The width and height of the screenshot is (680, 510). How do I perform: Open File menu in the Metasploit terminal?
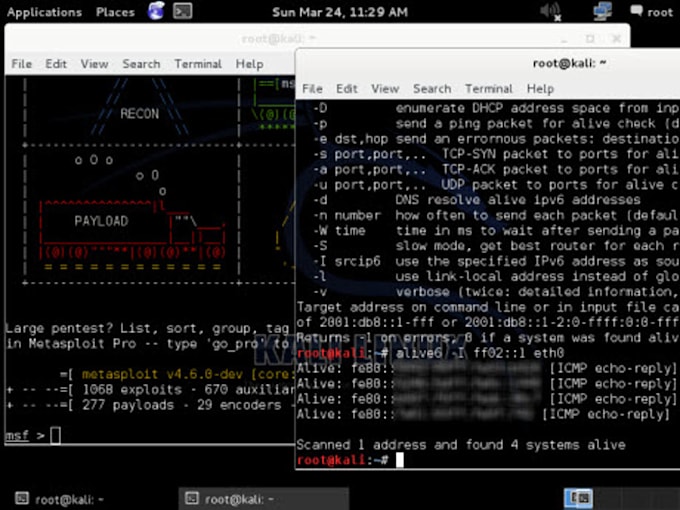click(21, 64)
